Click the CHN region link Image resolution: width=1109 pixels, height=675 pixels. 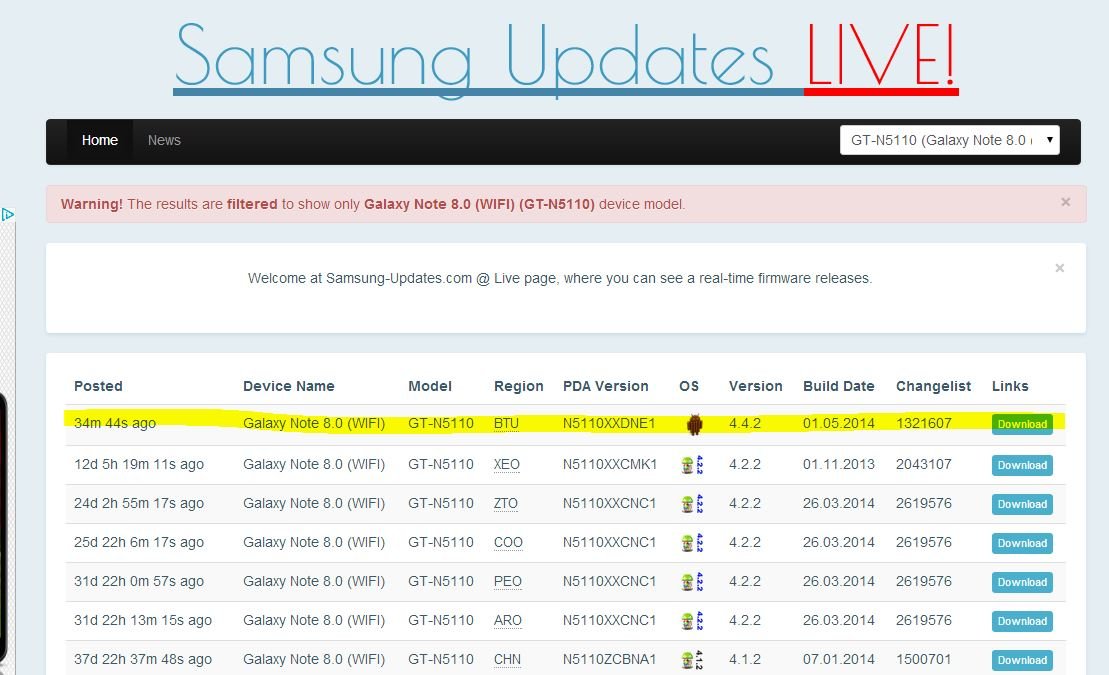coord(507,659)
